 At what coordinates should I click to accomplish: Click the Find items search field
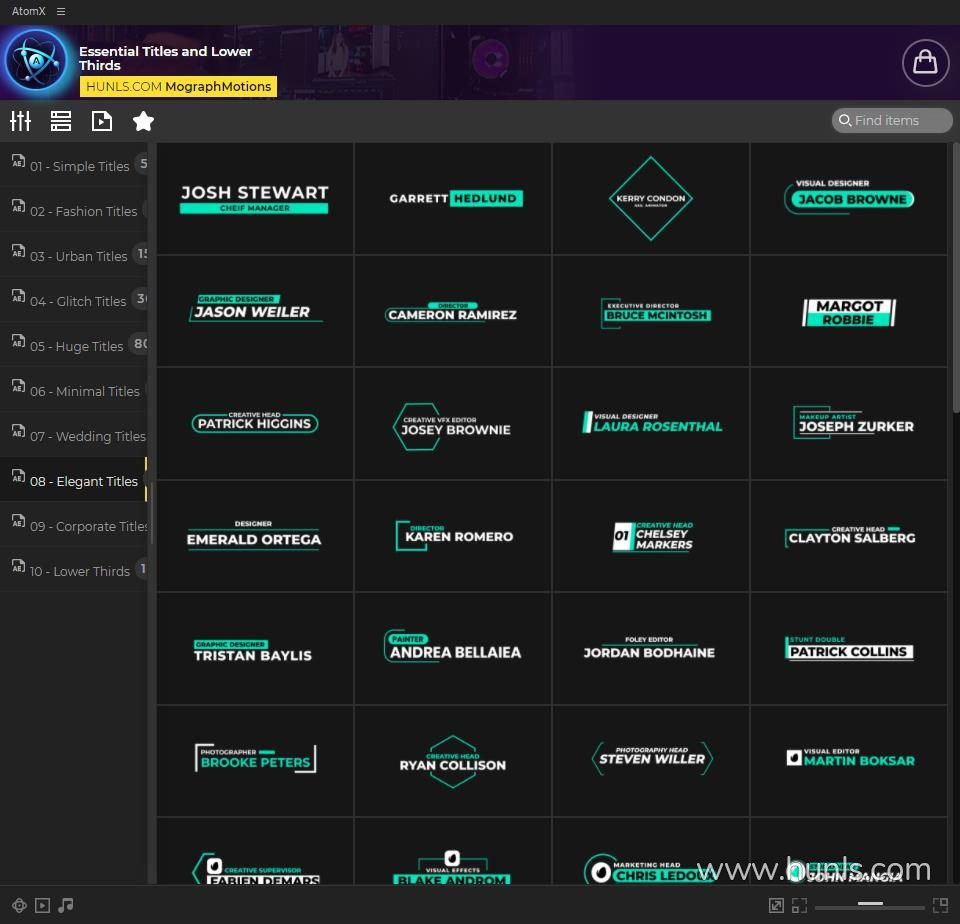892,121
